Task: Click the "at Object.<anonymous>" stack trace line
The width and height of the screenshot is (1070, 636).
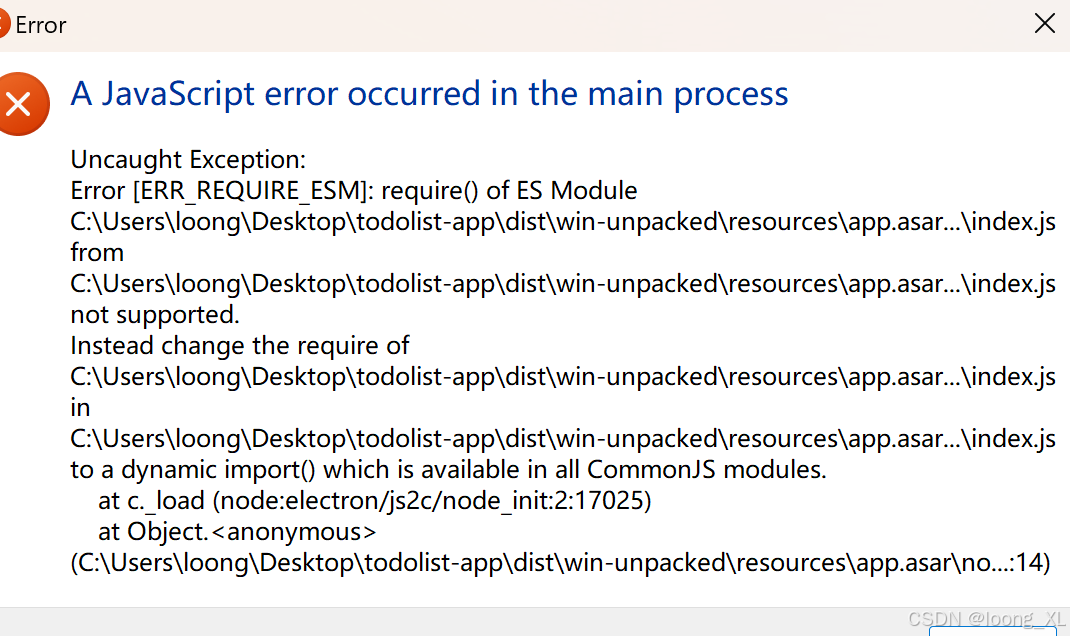Action: pyautogui.click(x=237, y=532)
